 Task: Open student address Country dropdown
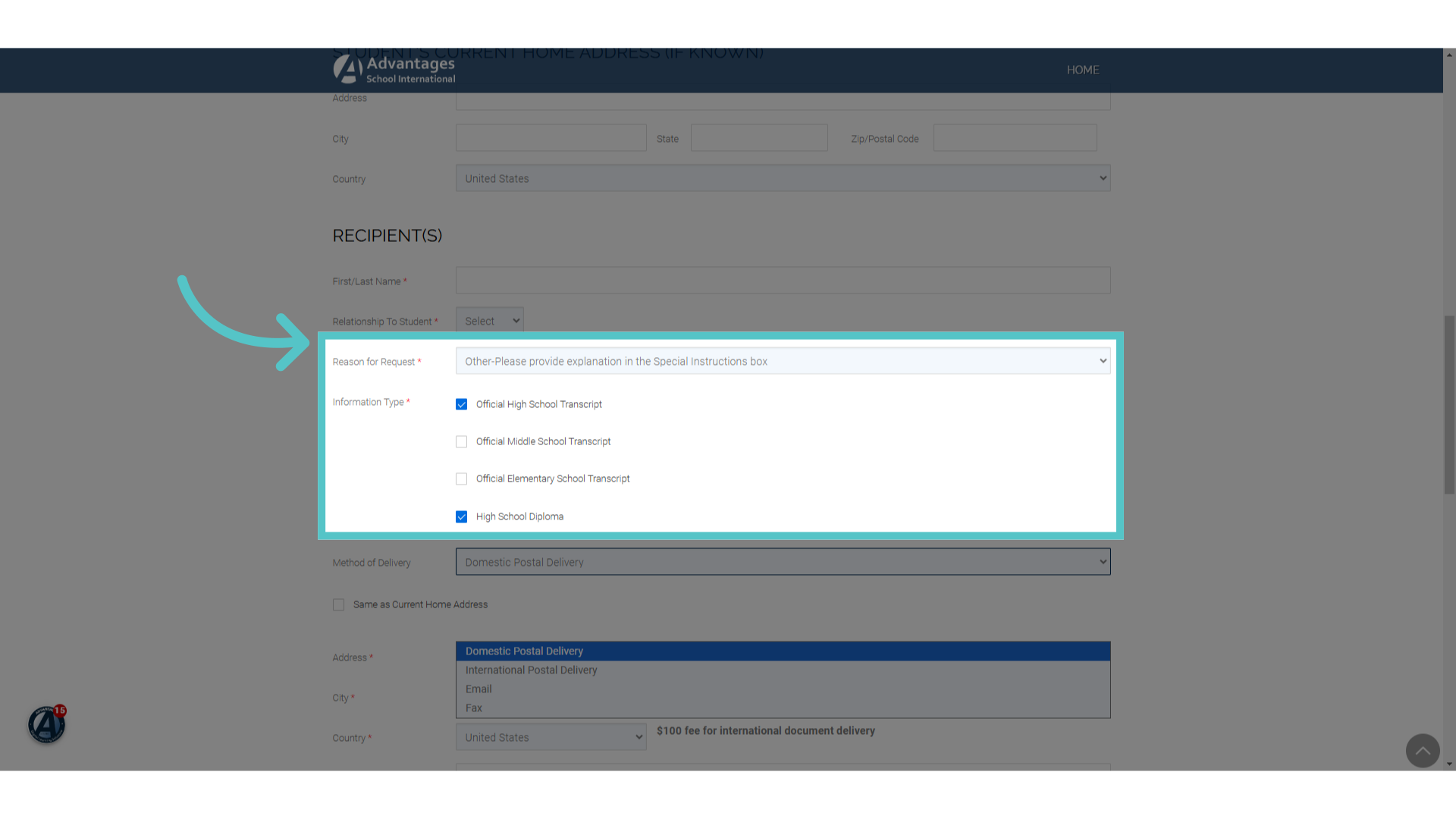(783, 178)
